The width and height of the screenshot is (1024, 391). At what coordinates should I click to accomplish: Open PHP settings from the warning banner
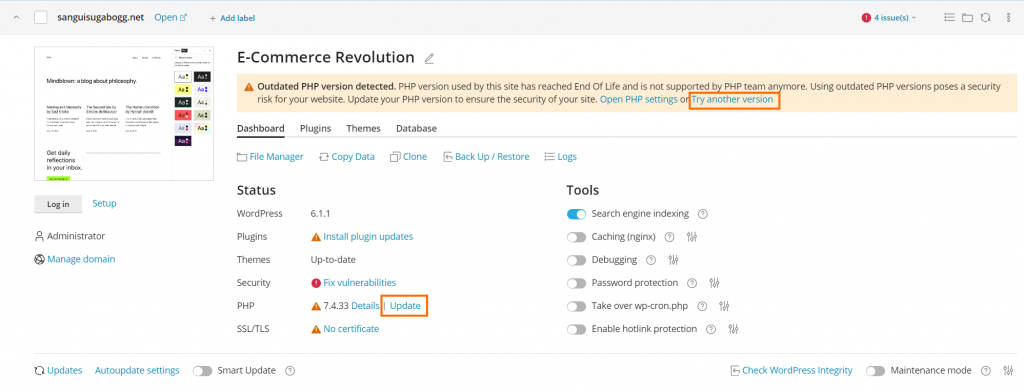point(639,100)
